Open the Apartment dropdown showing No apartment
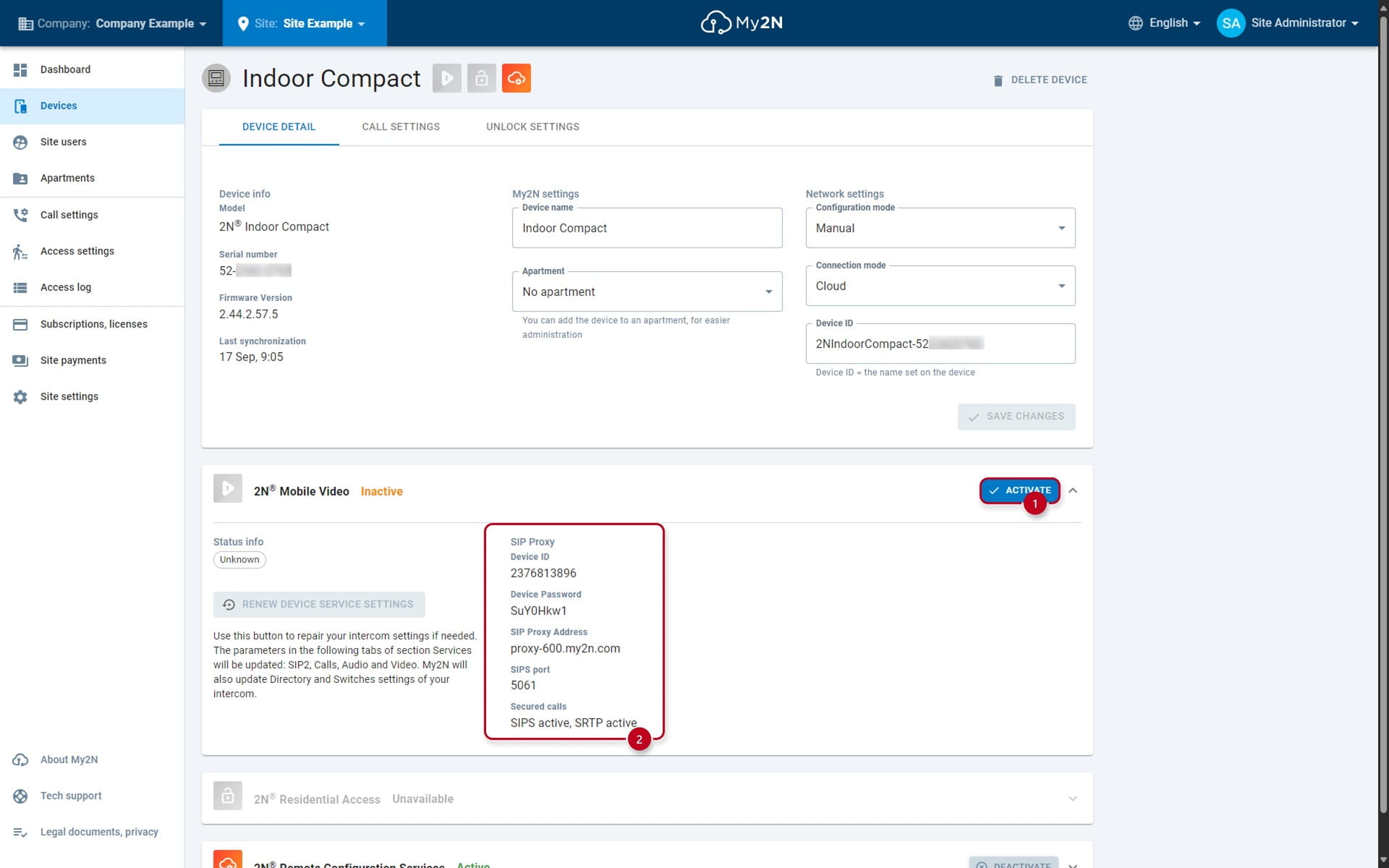Image resolution: width=1389 pixels, height=868 pixels. tap(647, 292)
